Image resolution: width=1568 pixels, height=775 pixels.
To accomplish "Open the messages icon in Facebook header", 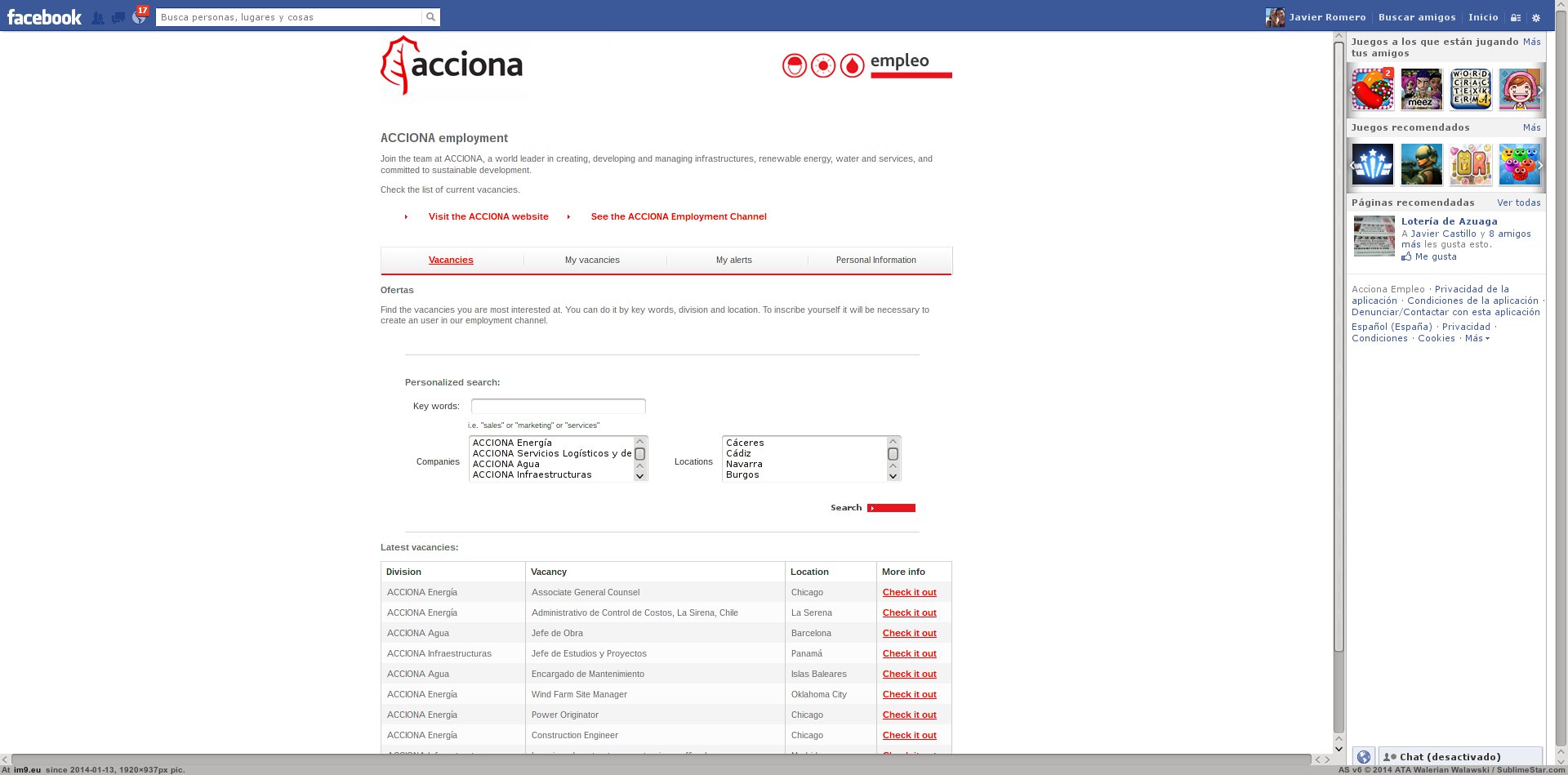I will [x=118, y=18].
